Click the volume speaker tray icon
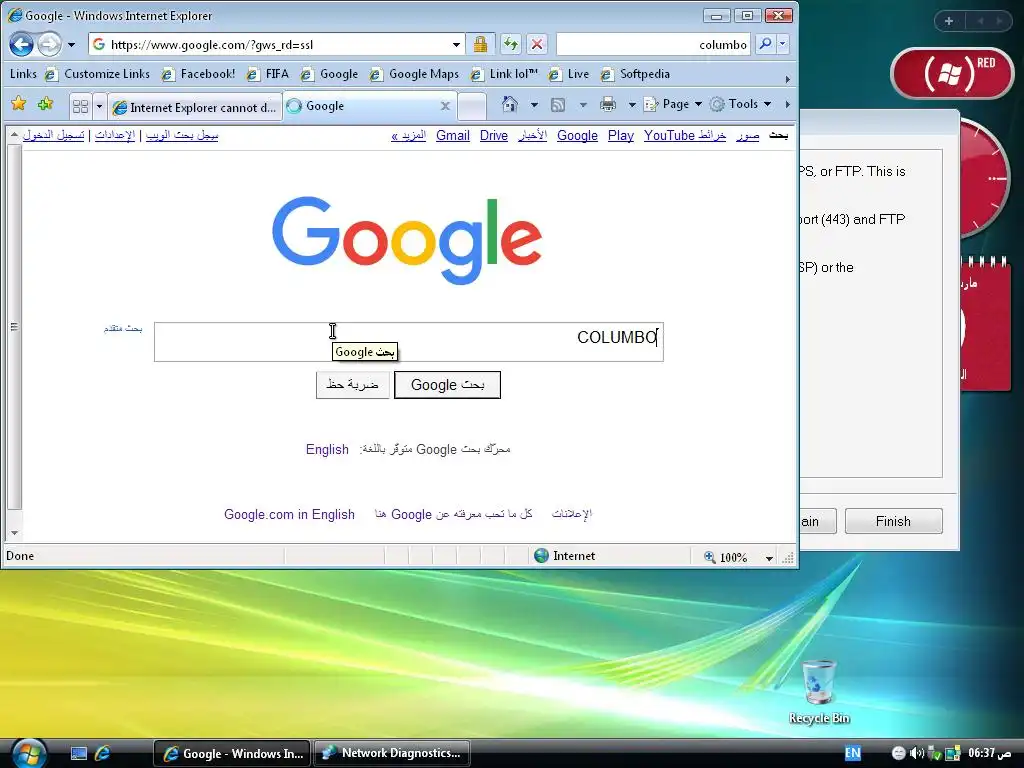Viewport: 1024px width, 768px height. coord(917,753)
